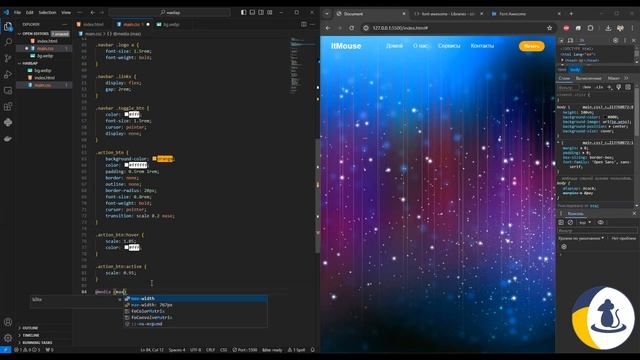
Task: Toggle device toolbar icon in DevTools
Action: [x=570, y=40]
